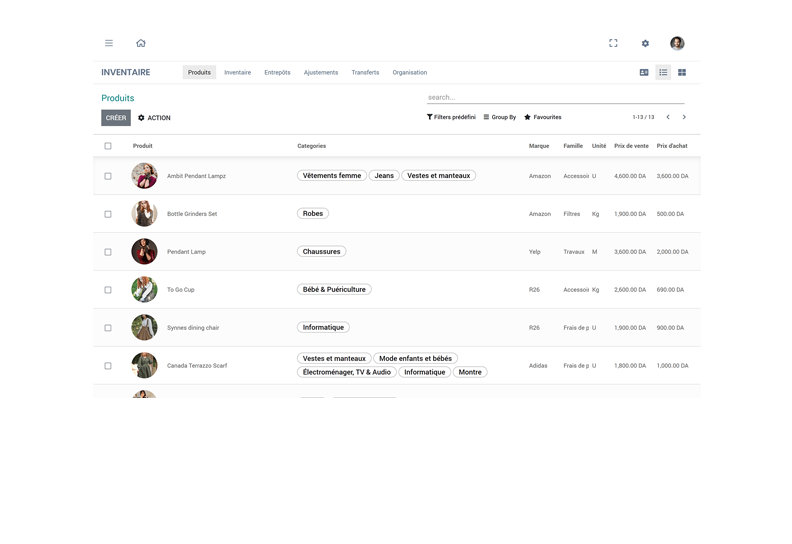Image resolution: width=792 pixels, height=544 pixels.
Task: Open the Transferts tab
Action: [365, 72]
